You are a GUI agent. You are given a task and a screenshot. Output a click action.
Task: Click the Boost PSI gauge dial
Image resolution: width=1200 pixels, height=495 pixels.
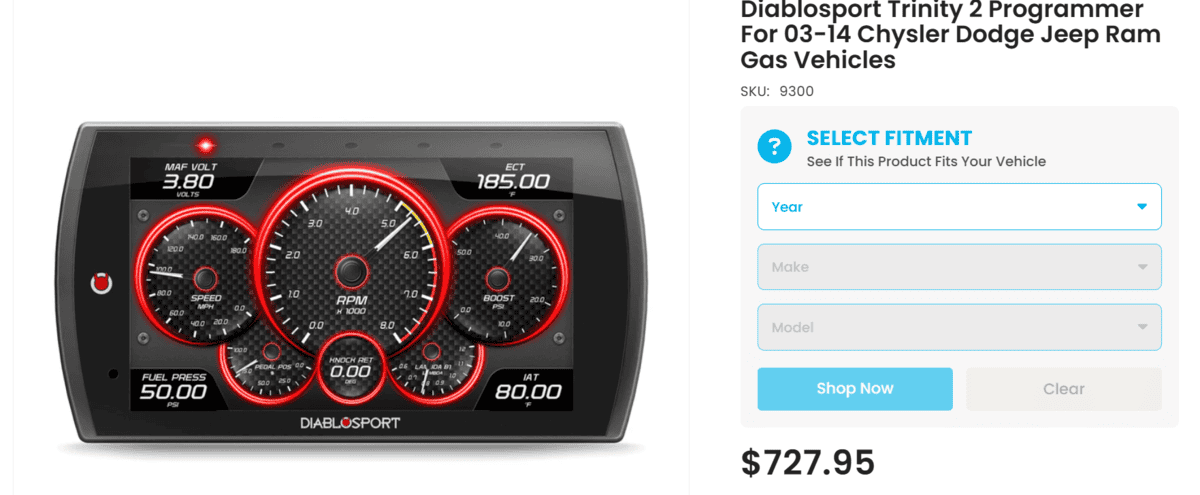(x=498, y=279)
